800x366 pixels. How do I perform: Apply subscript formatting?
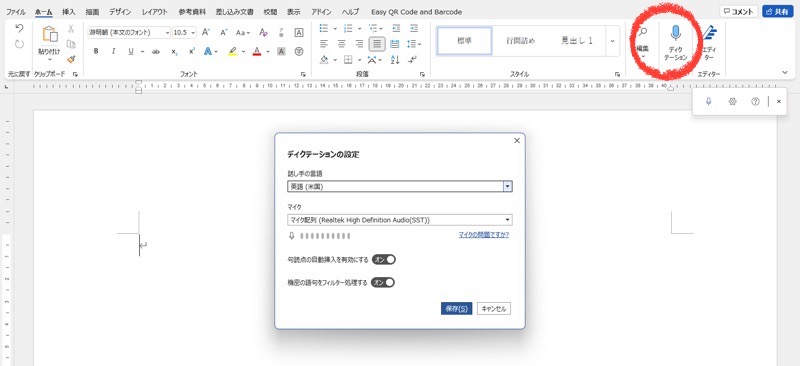pos(174,51)
